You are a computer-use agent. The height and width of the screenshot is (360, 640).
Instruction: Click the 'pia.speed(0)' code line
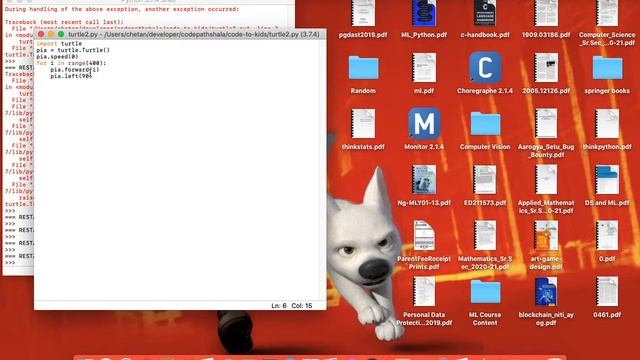coord(57,57)
